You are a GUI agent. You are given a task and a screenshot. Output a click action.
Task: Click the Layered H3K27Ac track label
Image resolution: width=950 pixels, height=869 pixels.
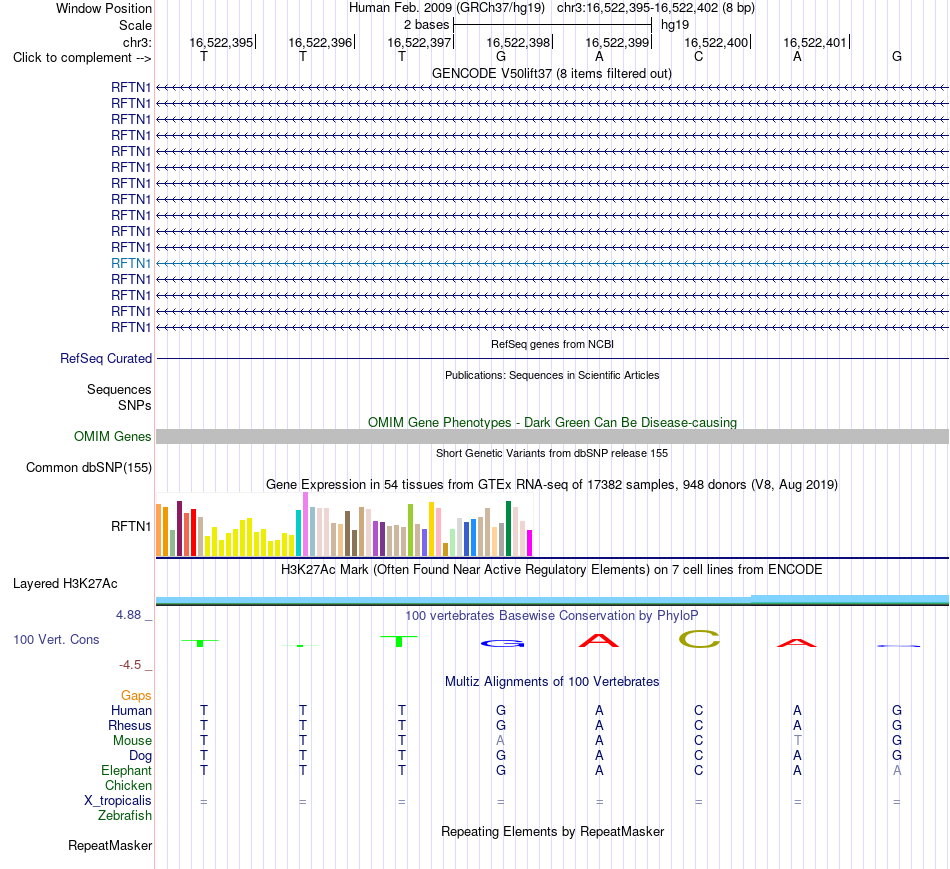(x=65, y=584)
